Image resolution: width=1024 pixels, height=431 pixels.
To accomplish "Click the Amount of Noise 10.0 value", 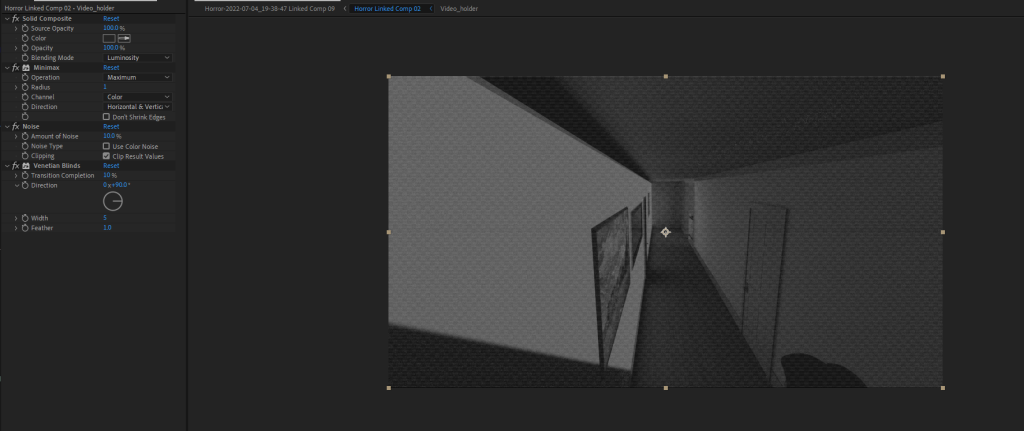I will [109, 136].
